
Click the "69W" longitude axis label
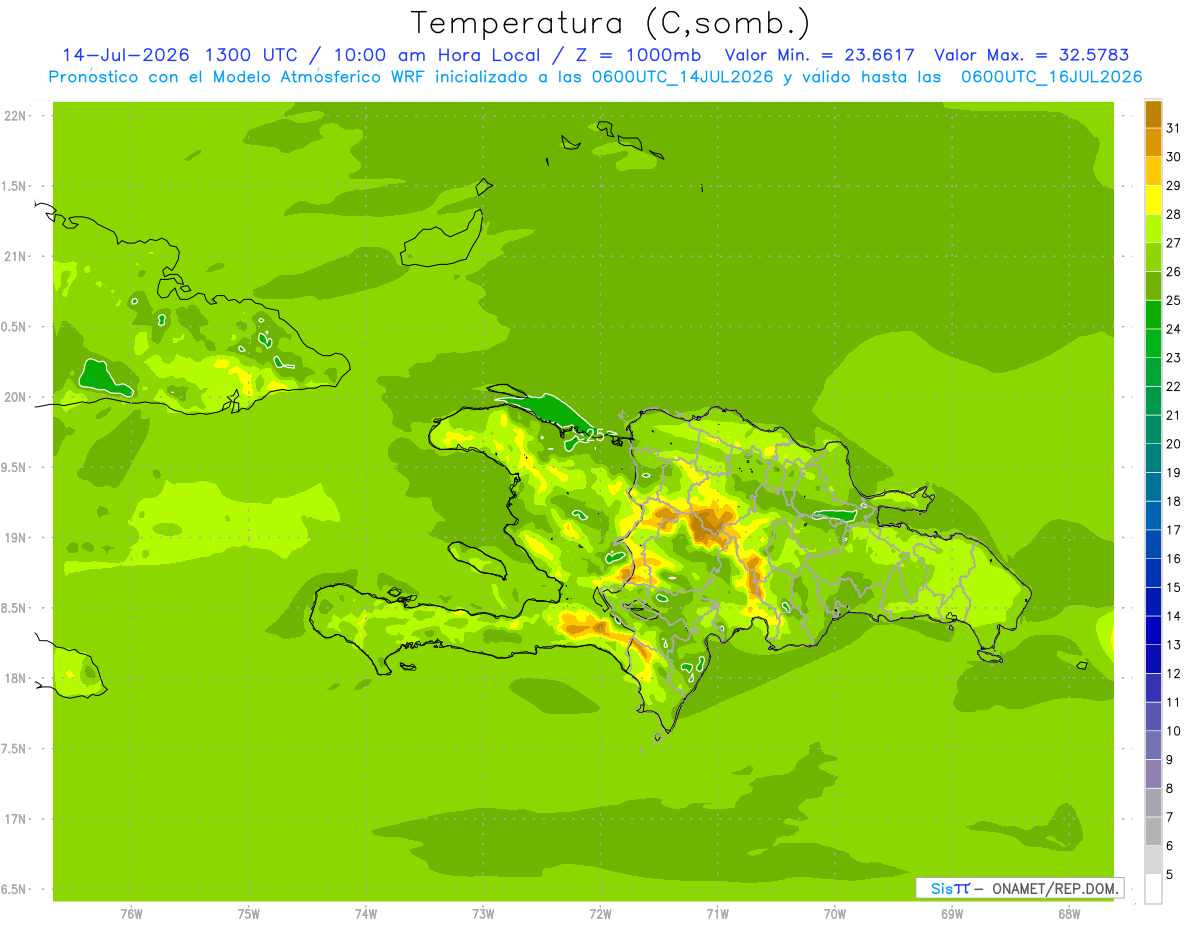point(952,913)
